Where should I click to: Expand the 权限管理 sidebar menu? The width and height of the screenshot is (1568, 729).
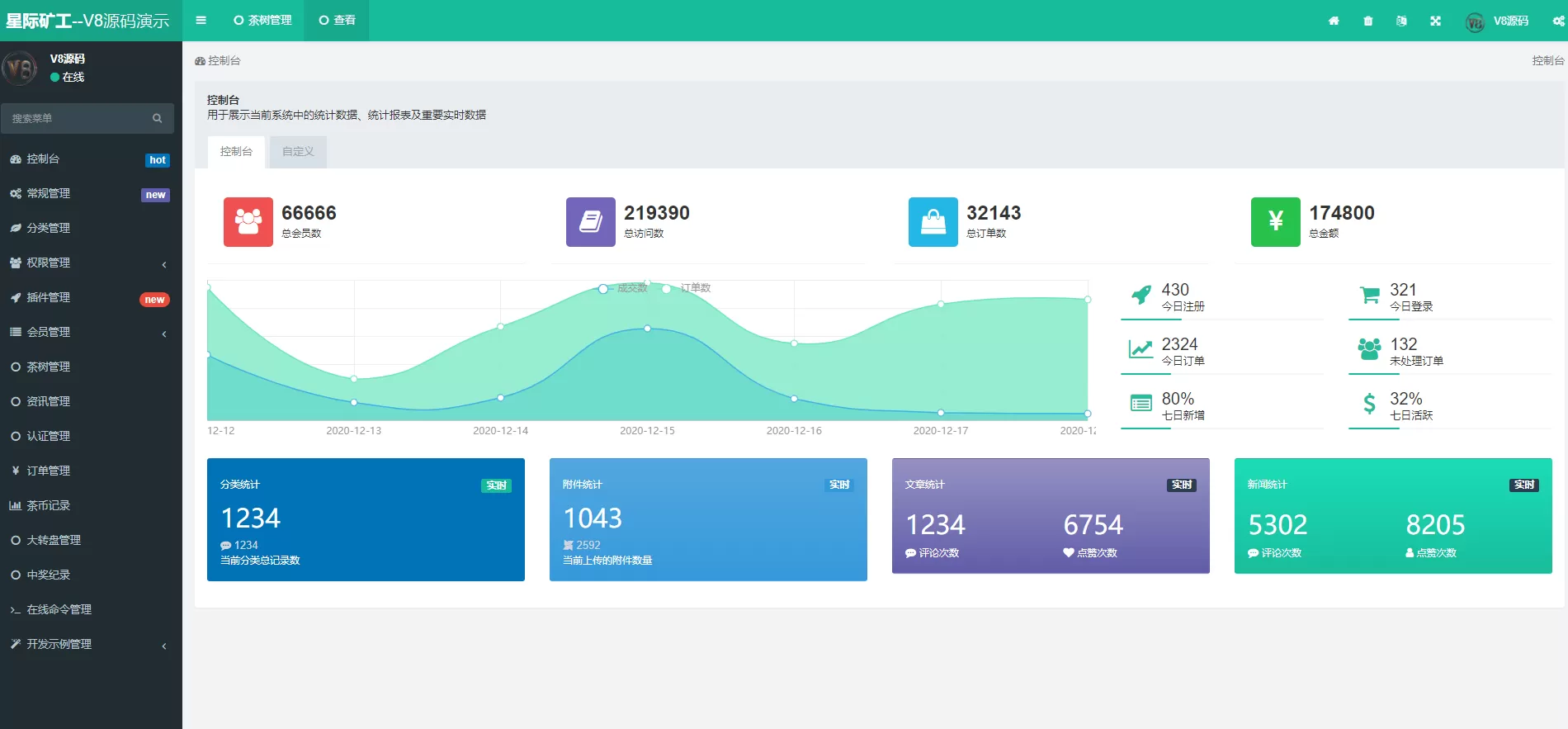[91, 263]
